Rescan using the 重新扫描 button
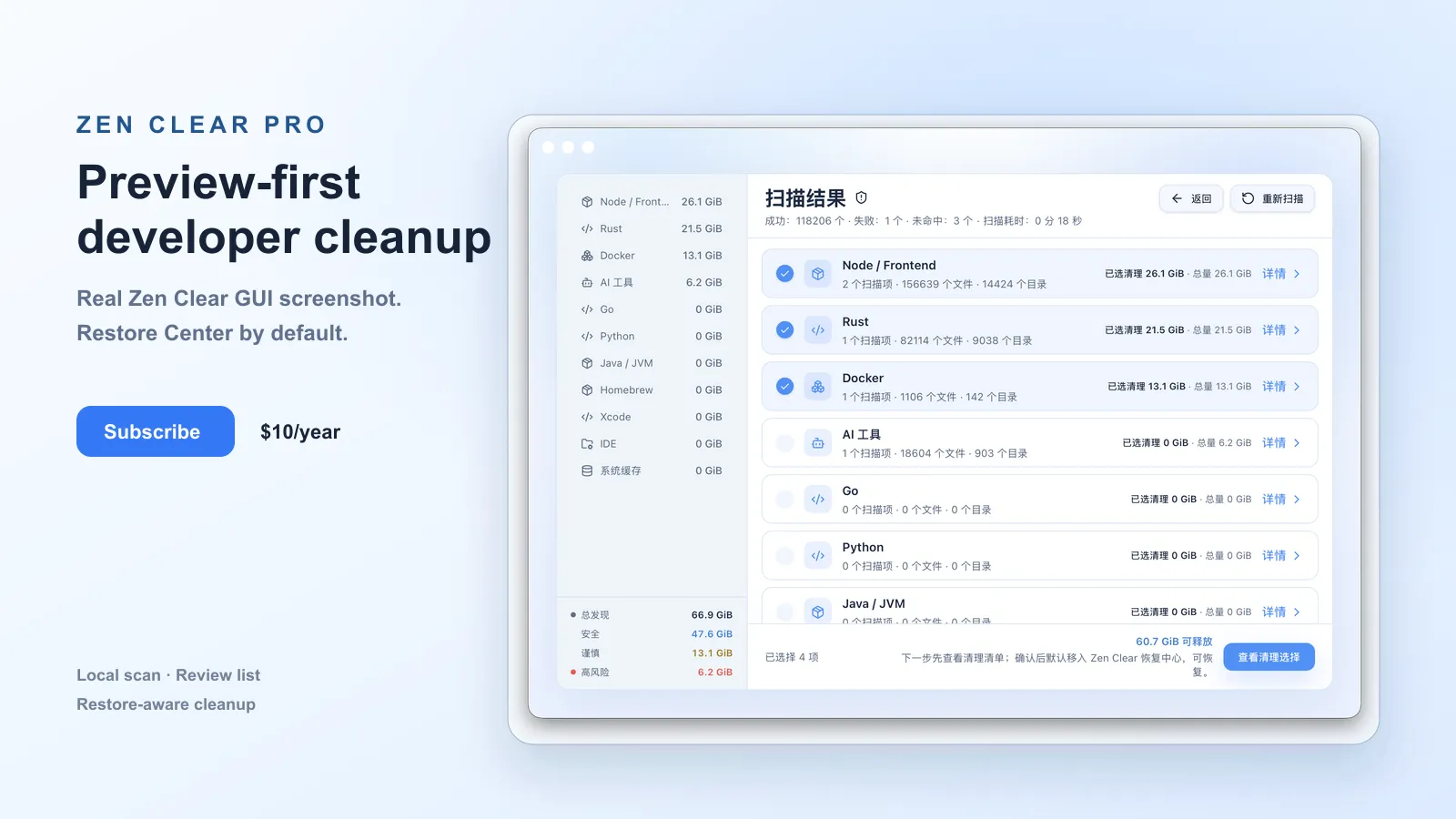Screen dimensions: 1456x819 click(x=1272, y=198)
